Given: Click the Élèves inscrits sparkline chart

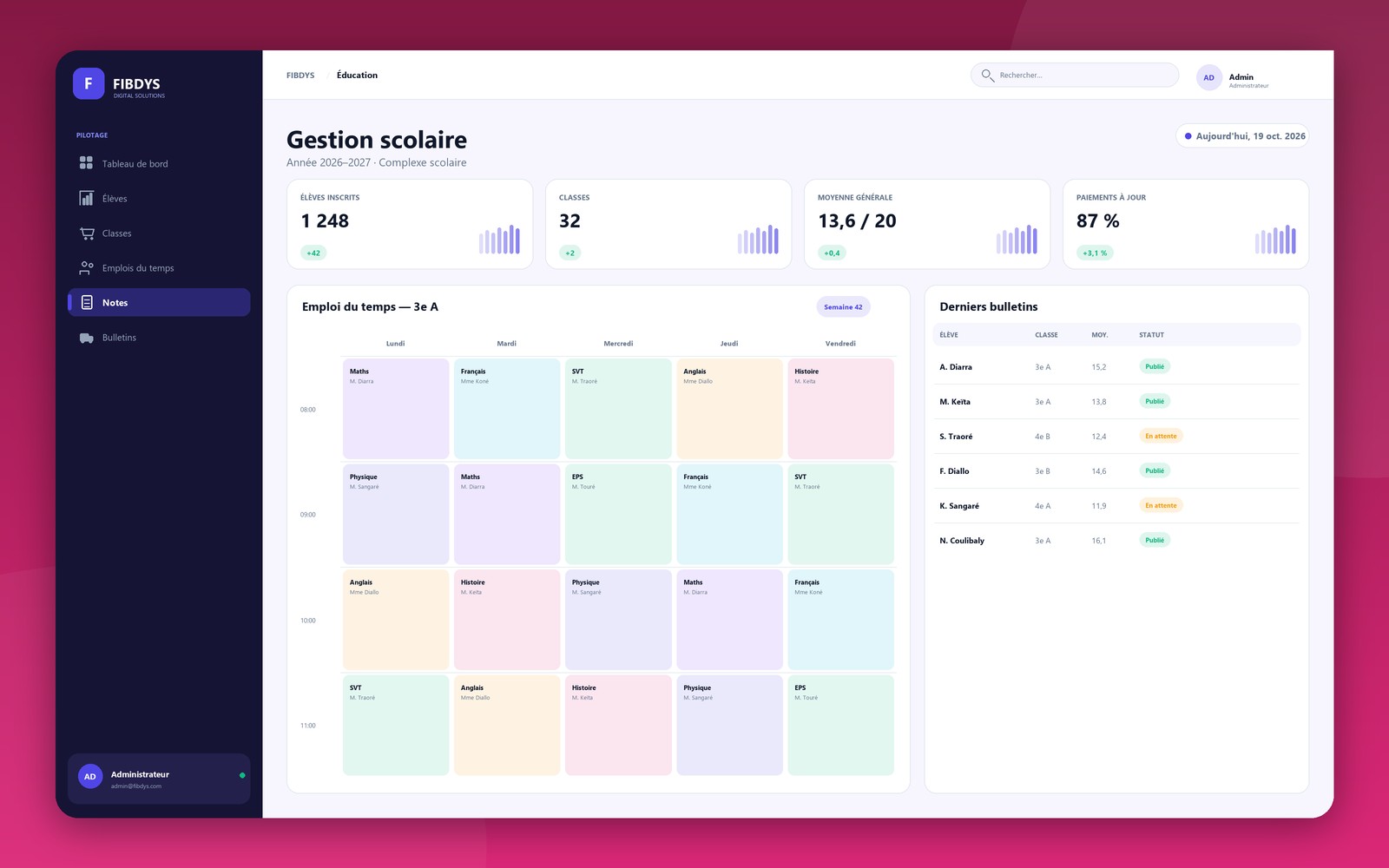Looking at the screenshot, I should coord(499,239).
